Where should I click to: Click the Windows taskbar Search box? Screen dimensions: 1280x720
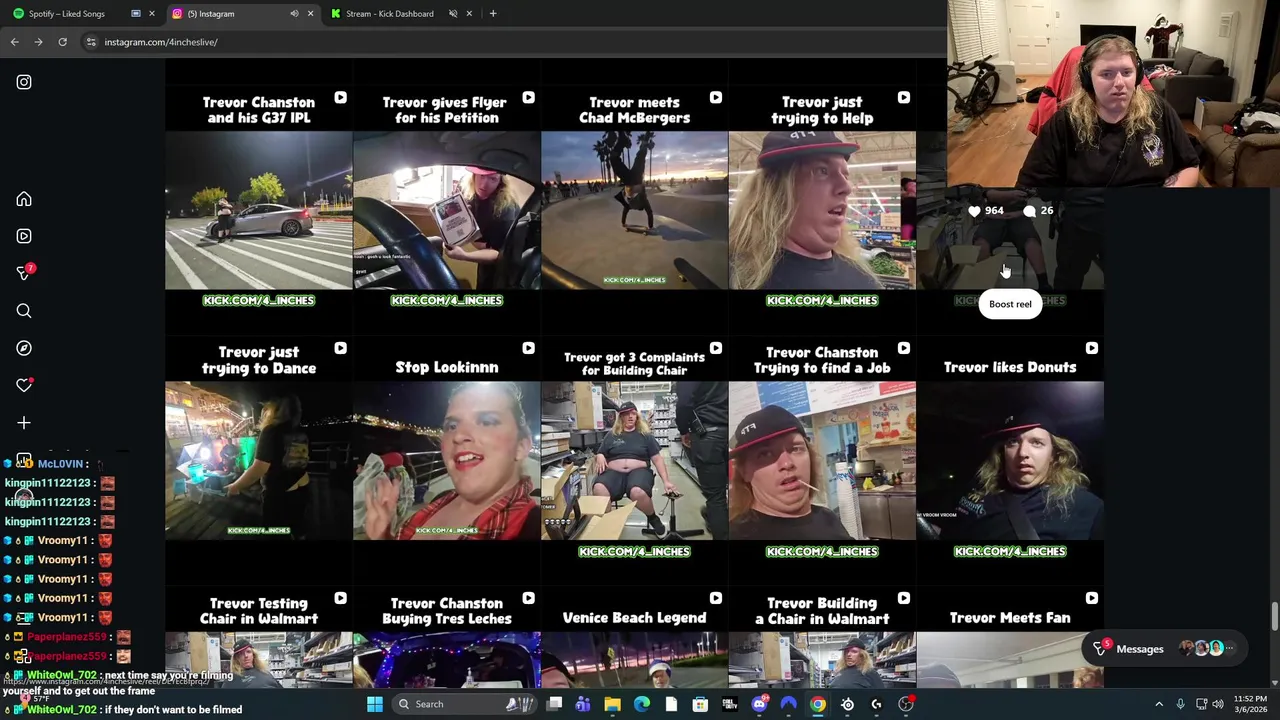tap(465, 704)
